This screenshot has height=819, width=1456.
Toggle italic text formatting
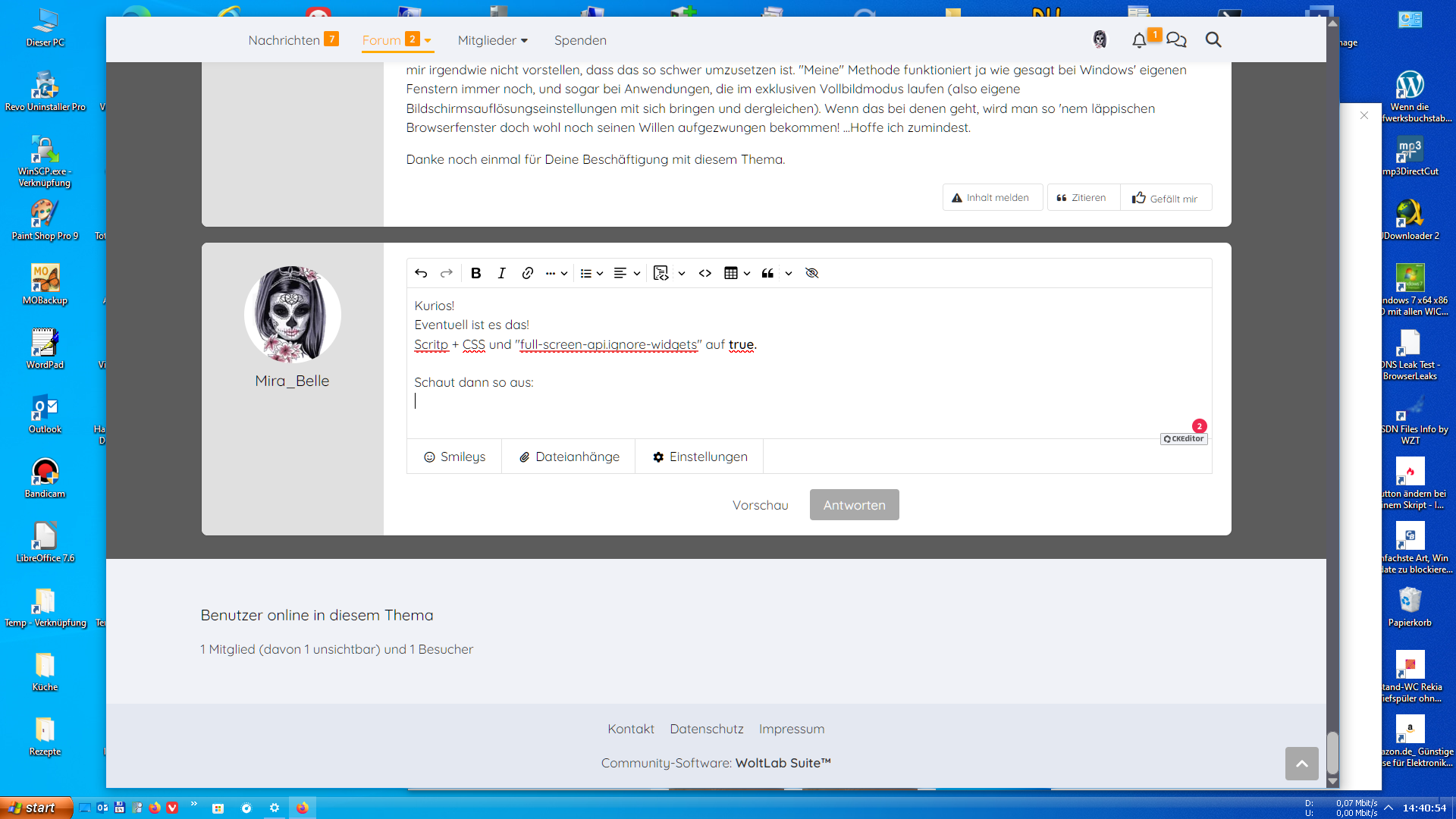(501, 273)
